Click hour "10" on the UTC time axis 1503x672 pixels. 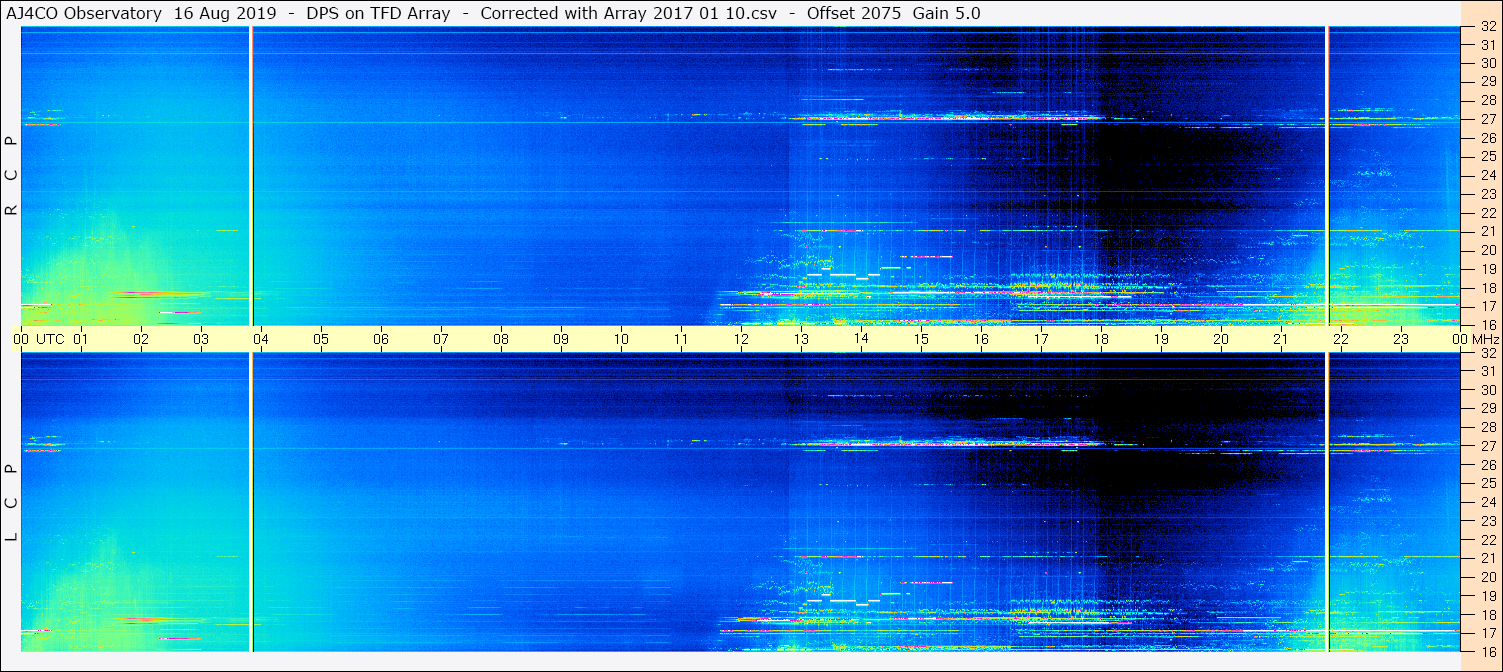[621, 339]
